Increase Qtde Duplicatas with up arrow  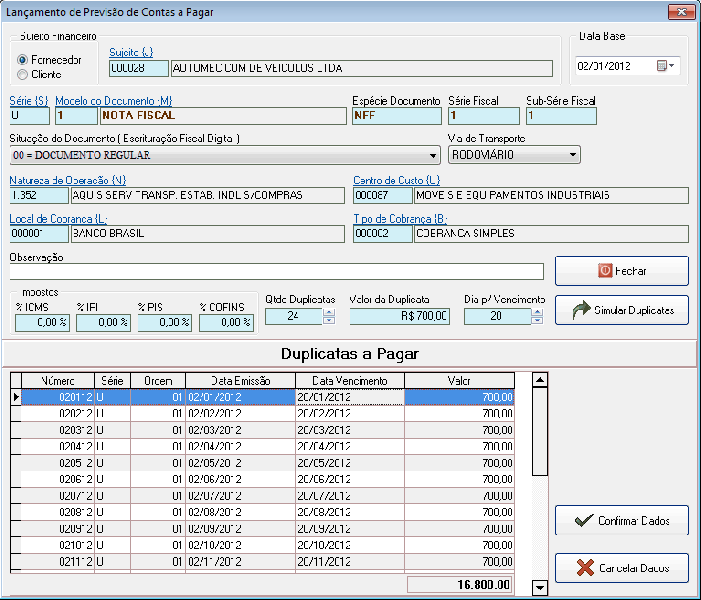329,313
